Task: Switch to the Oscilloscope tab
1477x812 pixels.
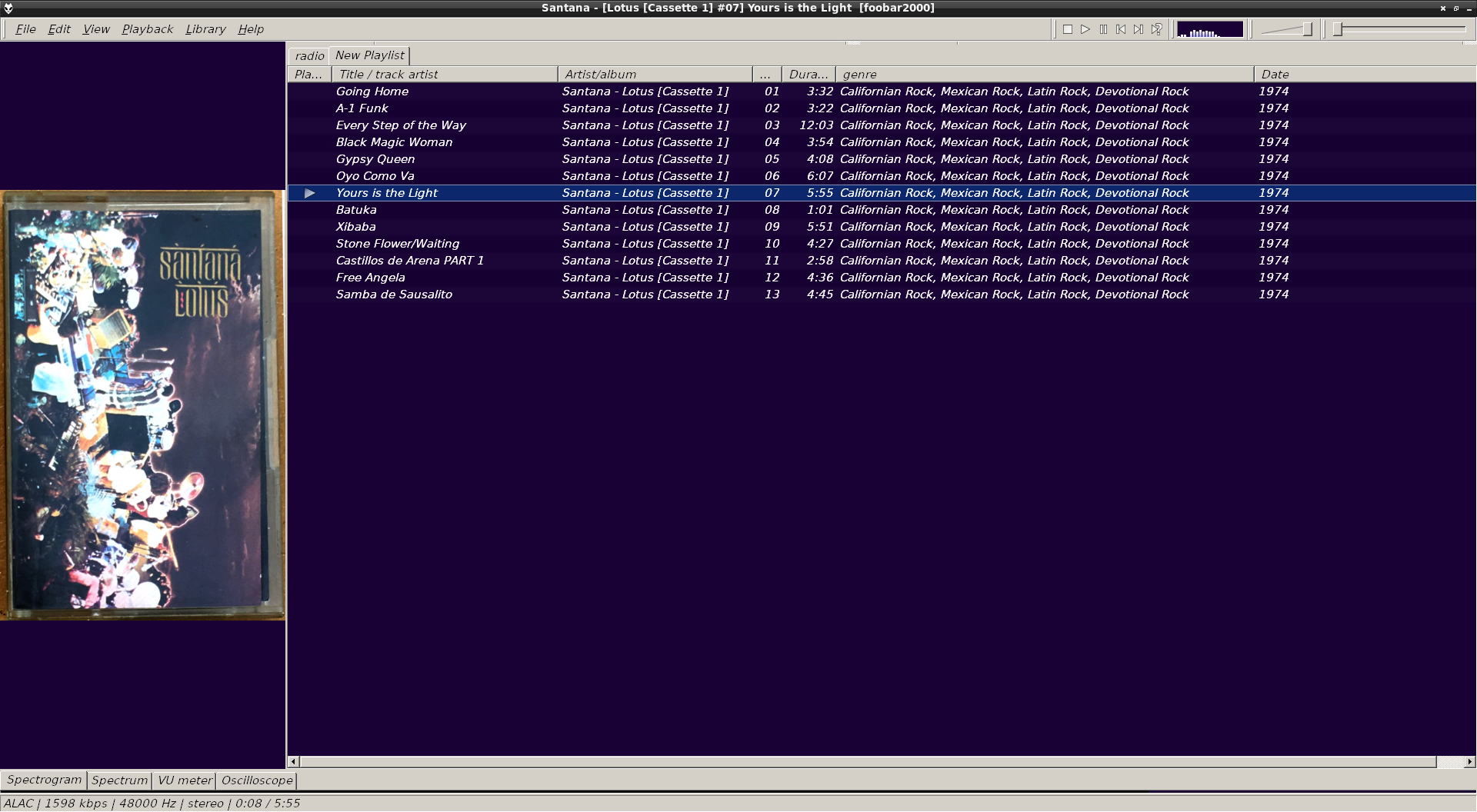Action: tap(257, 780)
